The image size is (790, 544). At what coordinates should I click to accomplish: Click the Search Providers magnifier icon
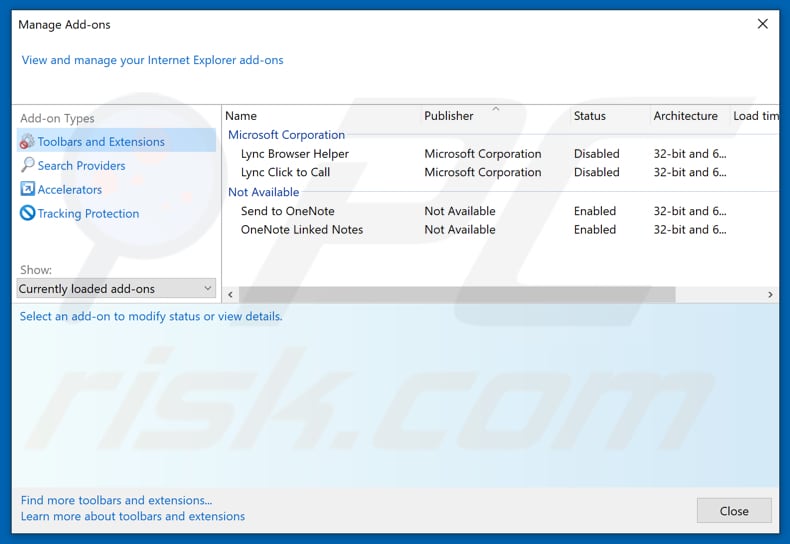click(x=27, y=166)
